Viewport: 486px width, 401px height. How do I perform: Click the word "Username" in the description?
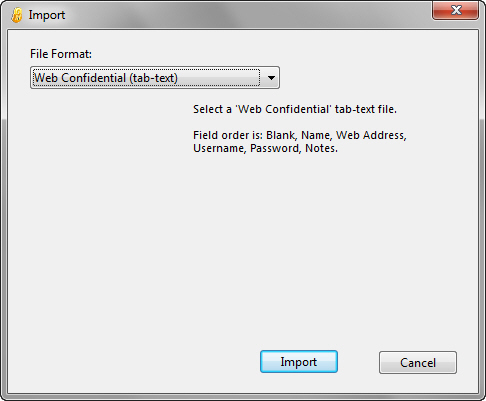218,148
